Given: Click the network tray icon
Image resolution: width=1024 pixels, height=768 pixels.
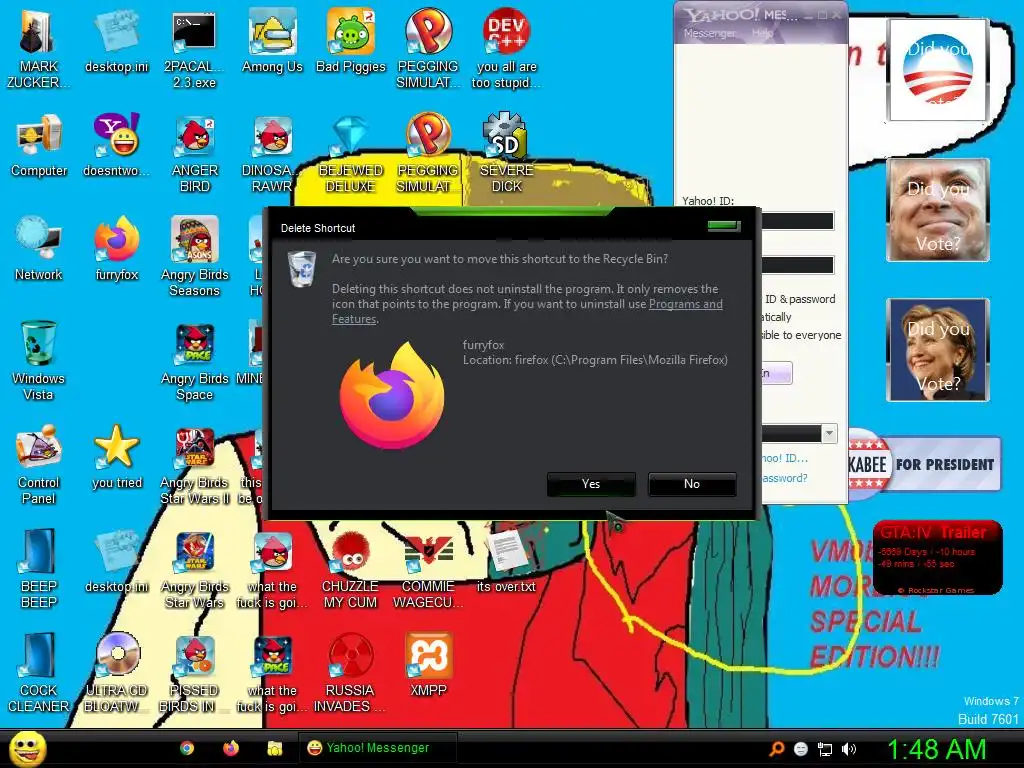Looking at the screenshot, I should [825, 749].
